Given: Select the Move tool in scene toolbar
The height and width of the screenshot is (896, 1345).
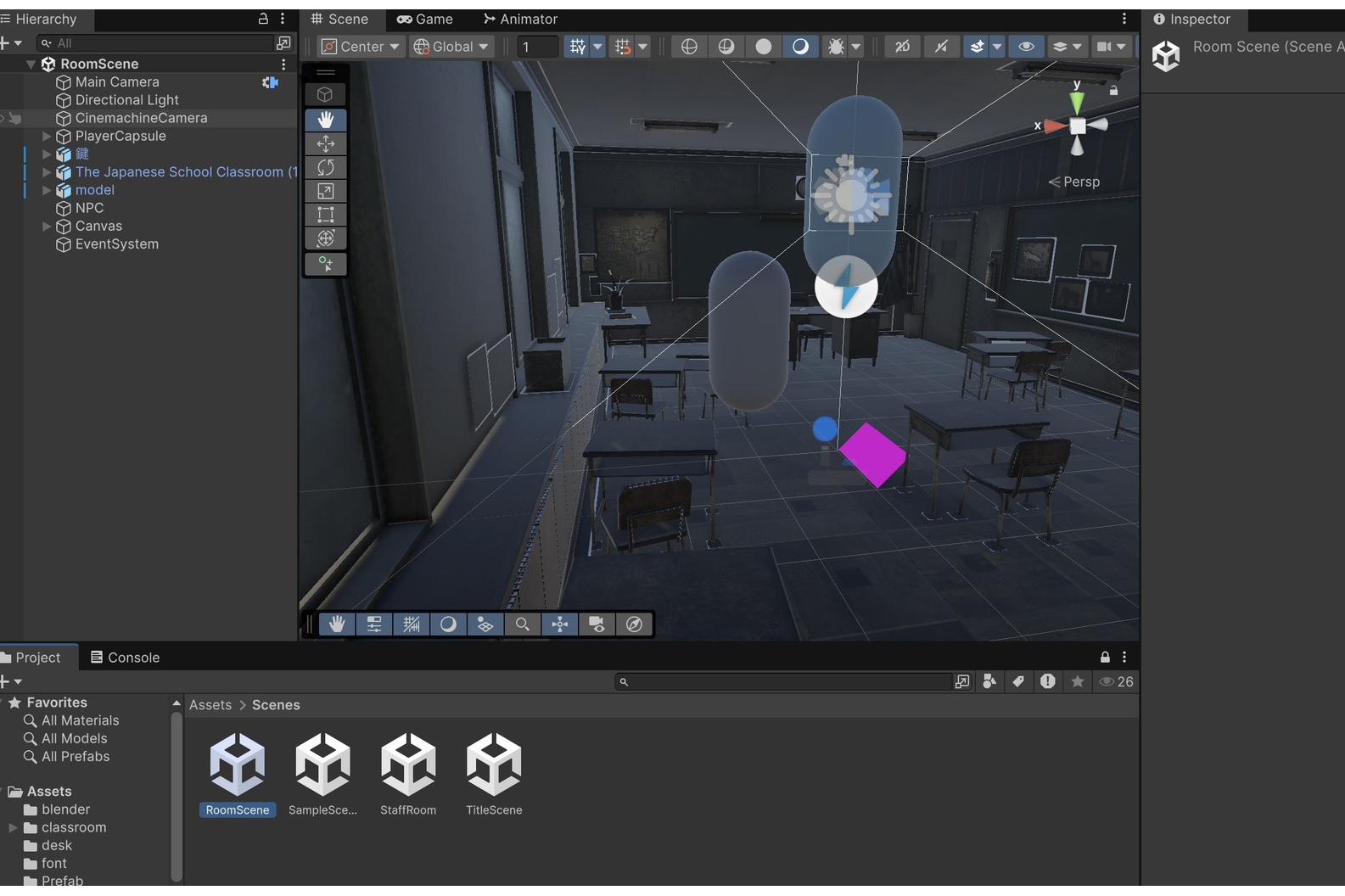Looking at the screenshot, I should [x=326, y=144].
